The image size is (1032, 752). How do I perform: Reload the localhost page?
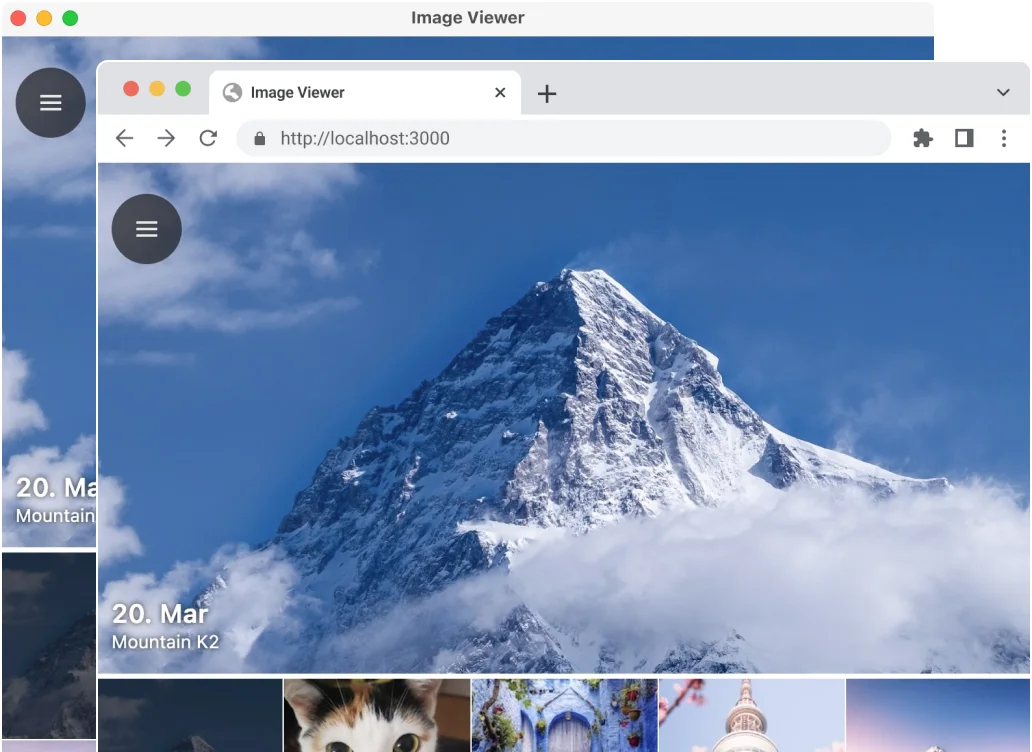coord(208,139)
